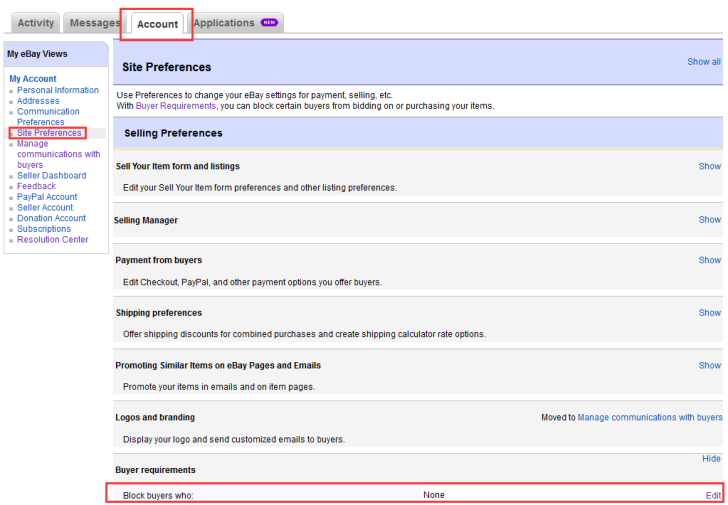This screenshot has height=505, width=728.
Task: Hide the Buyer requirements section
Action: pos(711,459)
